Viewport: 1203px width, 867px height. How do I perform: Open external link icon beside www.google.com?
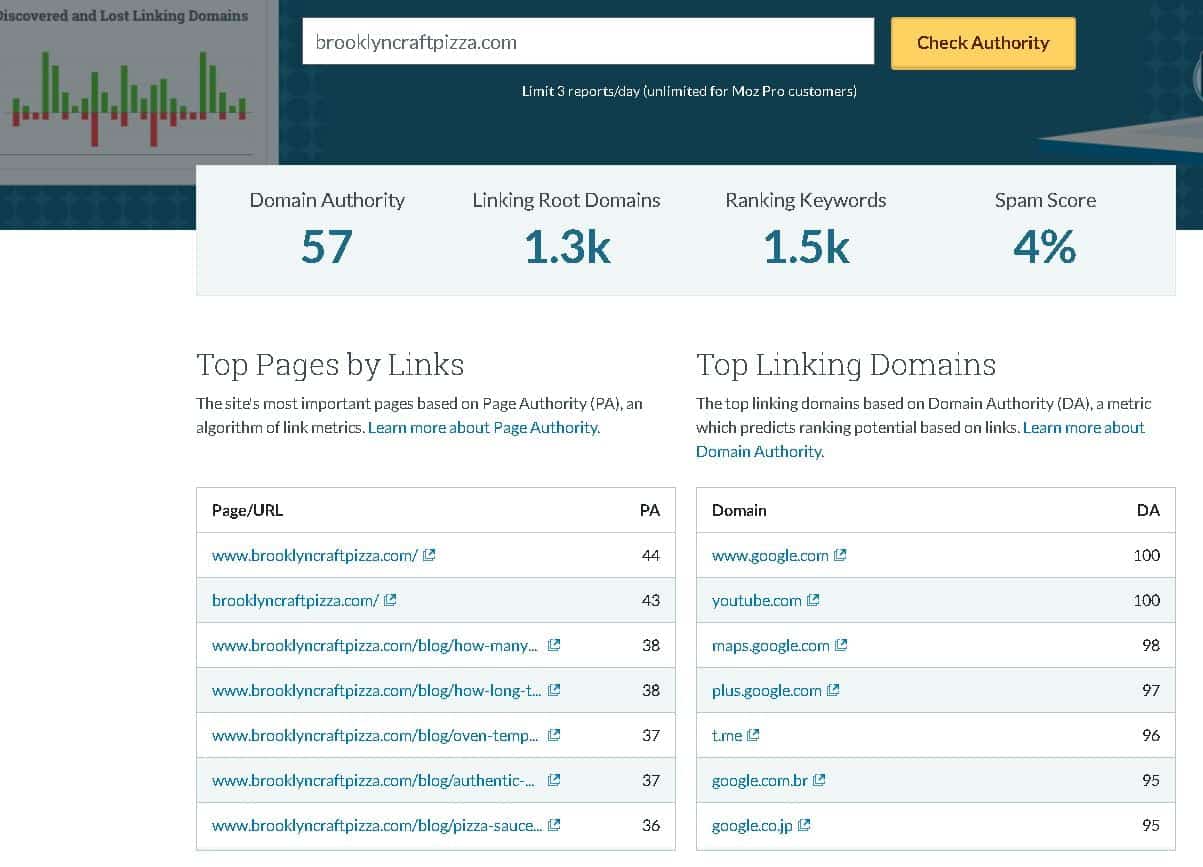(x=841, y=555)
